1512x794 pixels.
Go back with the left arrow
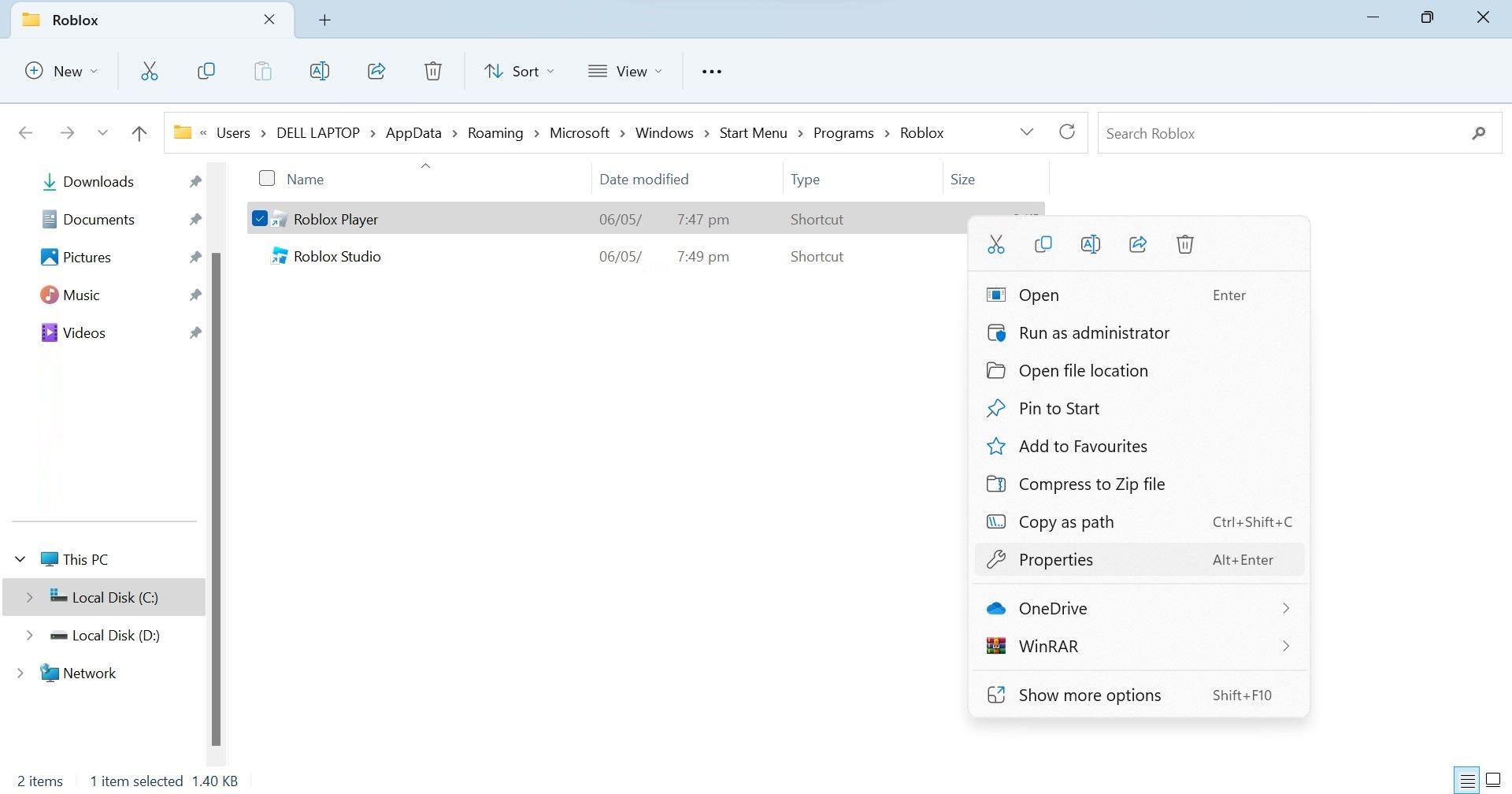25,133
